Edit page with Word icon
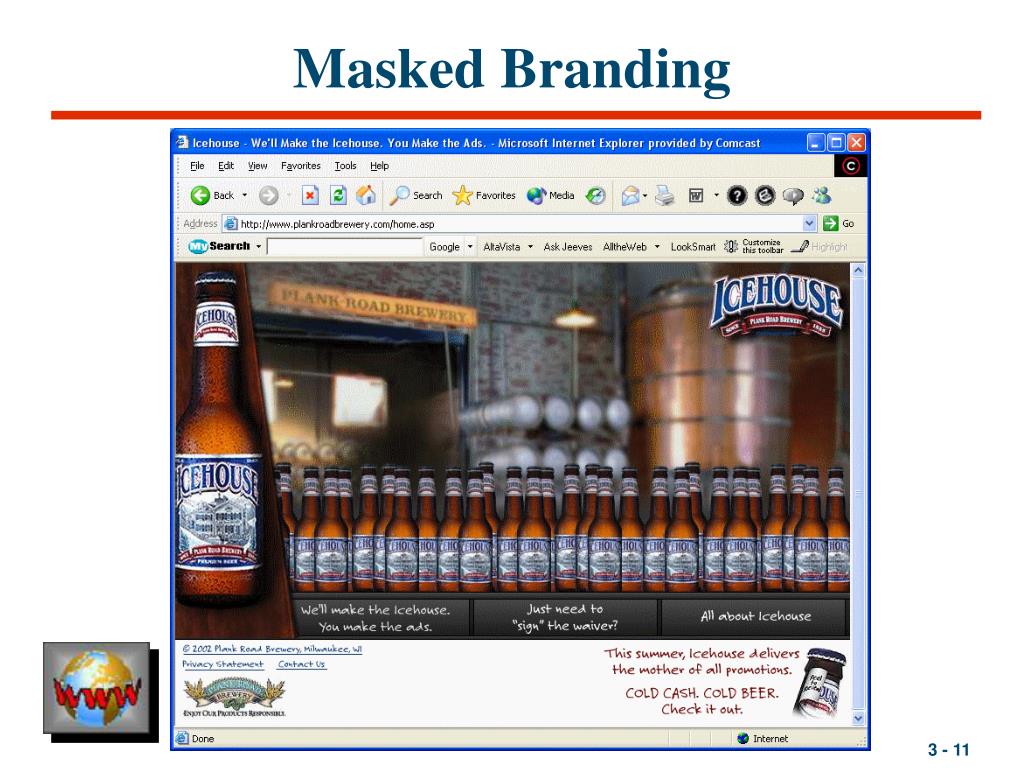This screenshot has height=768, width=1024. coord(696,195)
